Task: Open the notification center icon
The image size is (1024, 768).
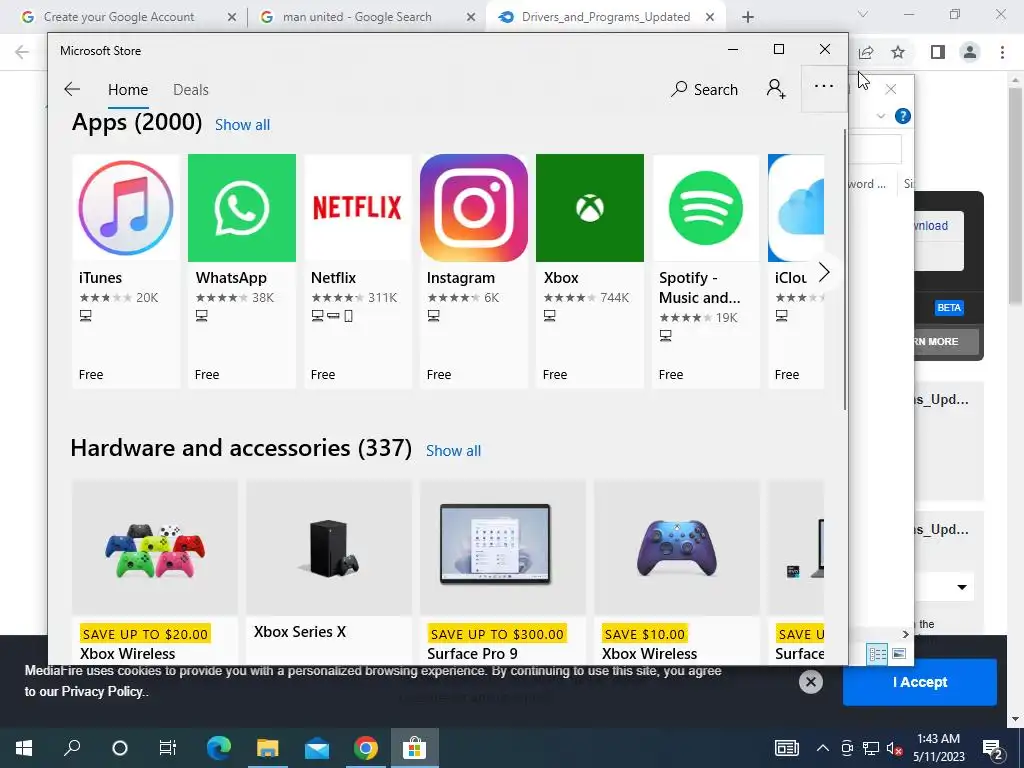Action: (x=994, y=750)
